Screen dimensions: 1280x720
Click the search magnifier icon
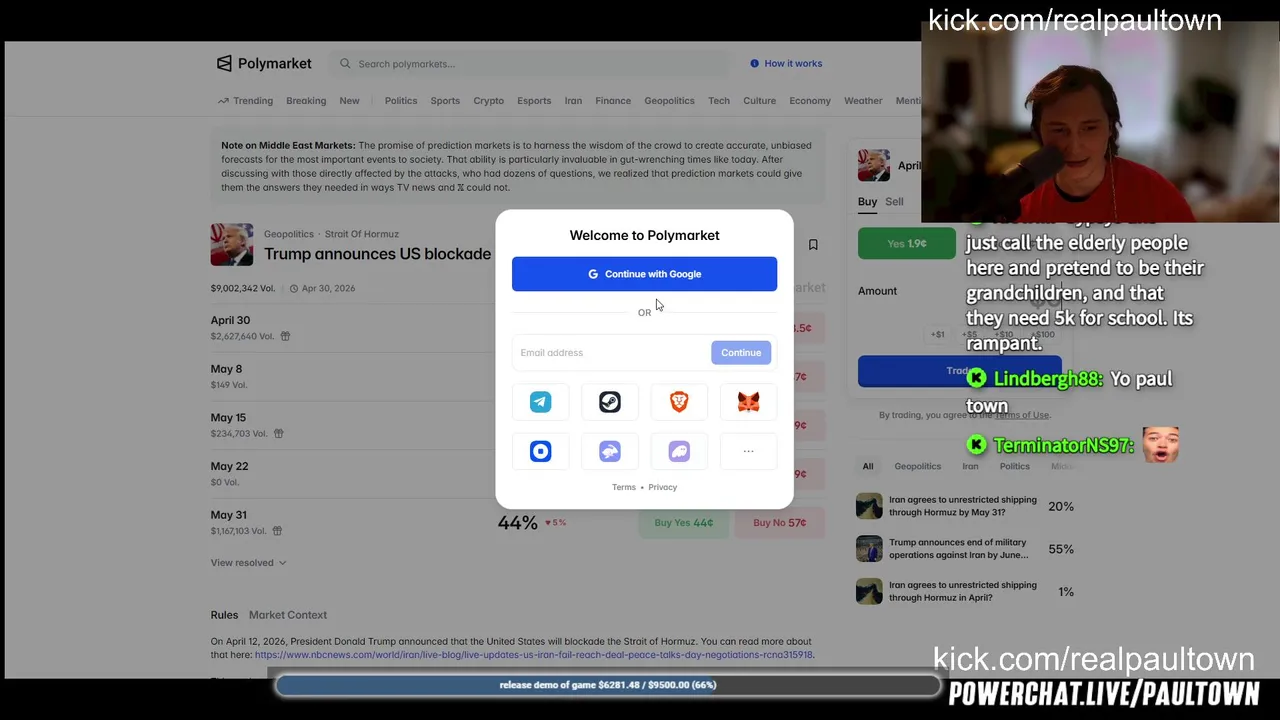(x=345, y=63)
